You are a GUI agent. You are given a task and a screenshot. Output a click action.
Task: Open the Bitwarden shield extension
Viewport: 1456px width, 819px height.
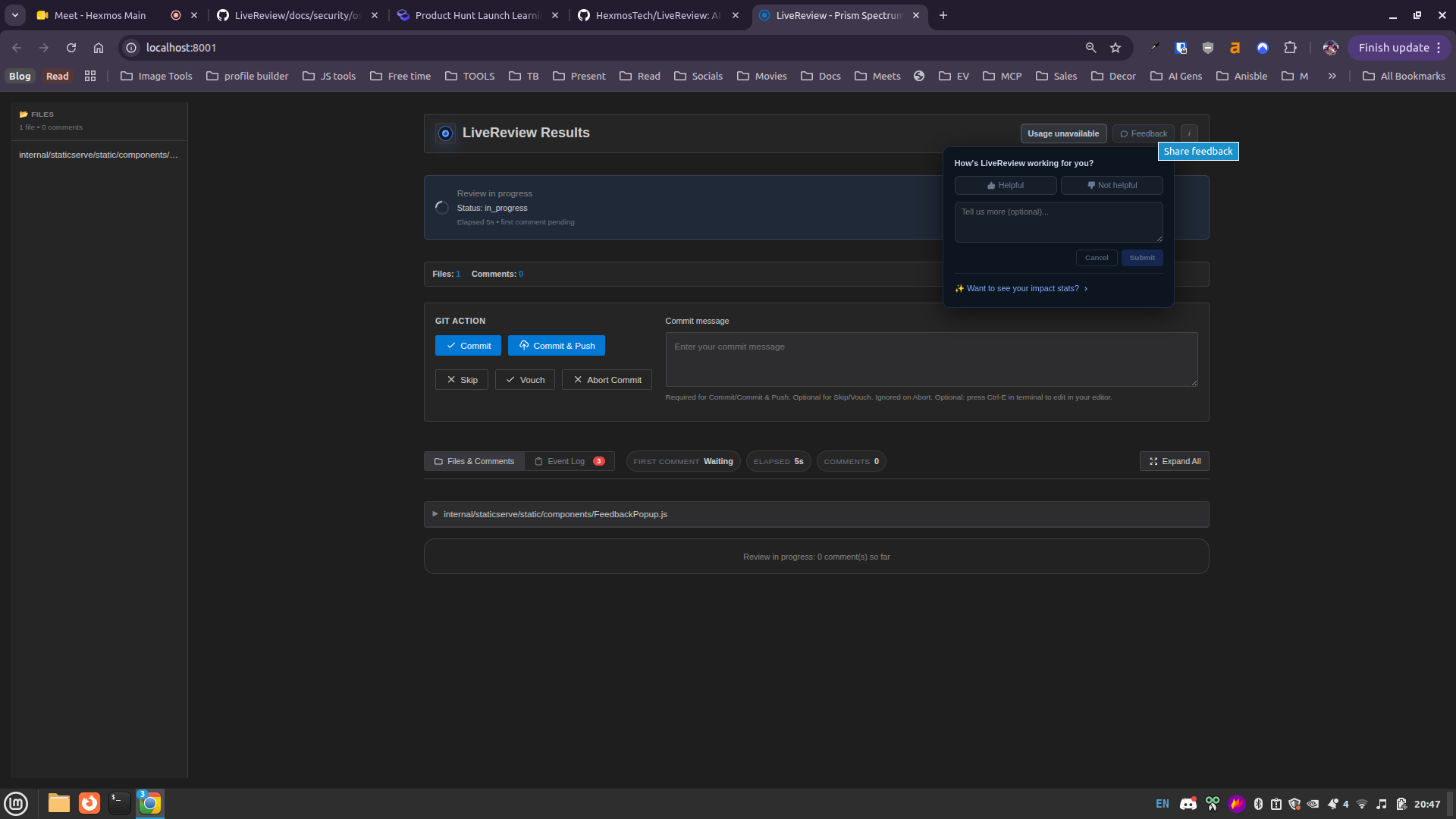pos(1181,48)
